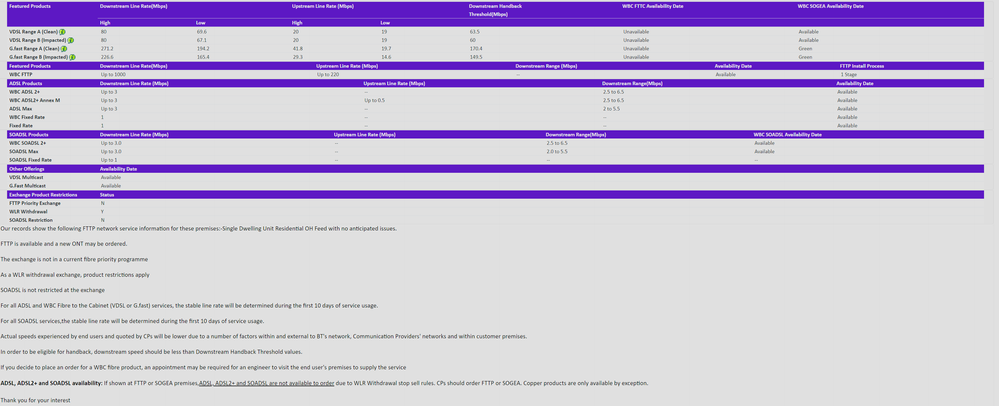Image resolution: width=999 pixels, height=406 pixels.
Task: Select the value '165.4' in G.fast Range B
Action: pos(203,57)
